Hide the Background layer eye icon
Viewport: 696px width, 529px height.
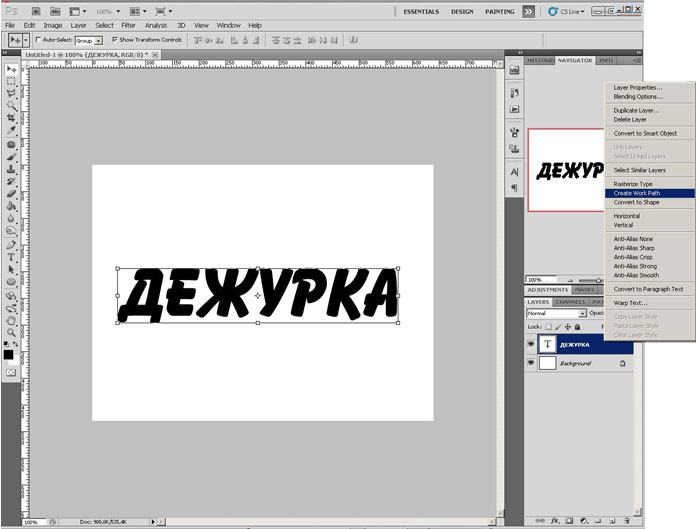(x=531, y=364)
